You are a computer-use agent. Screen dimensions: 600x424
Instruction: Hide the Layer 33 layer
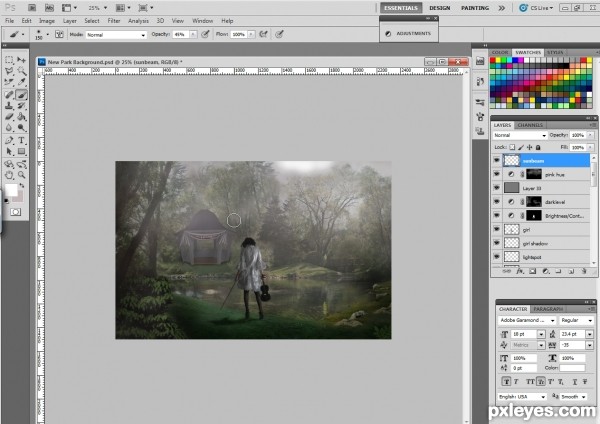[497, 188]
